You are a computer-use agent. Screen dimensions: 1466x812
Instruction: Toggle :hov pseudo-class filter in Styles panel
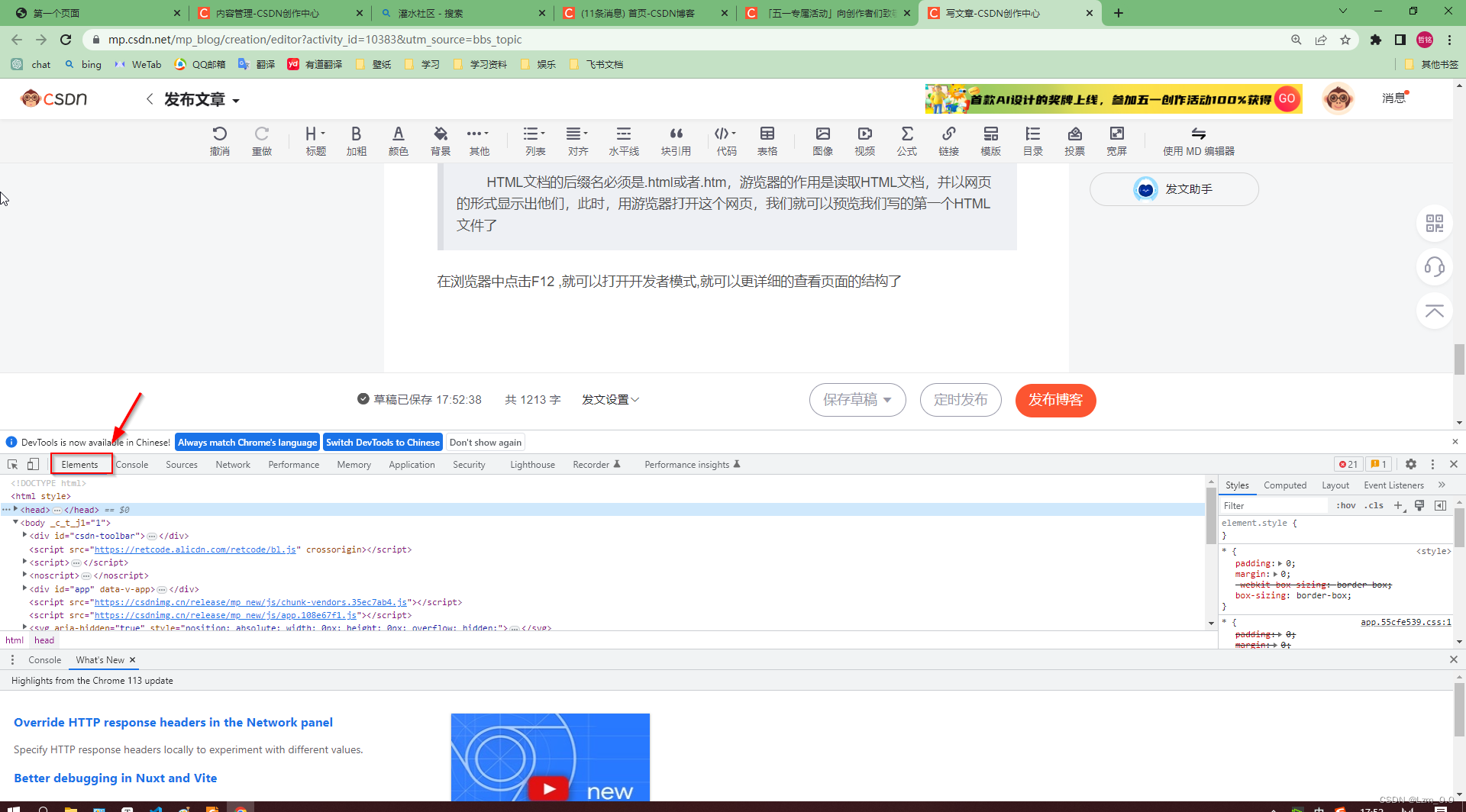(1346, 505)
